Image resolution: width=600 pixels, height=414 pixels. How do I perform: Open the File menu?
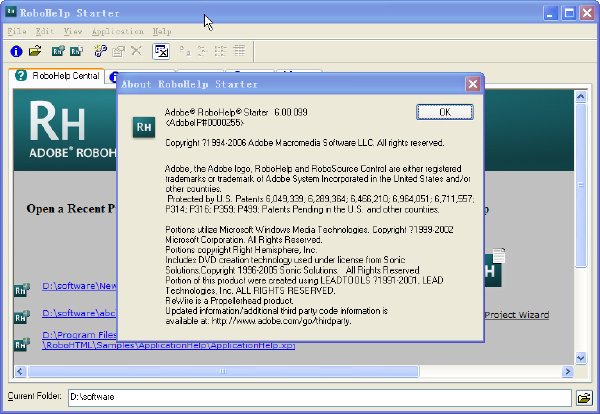click(x=17, y=31)
